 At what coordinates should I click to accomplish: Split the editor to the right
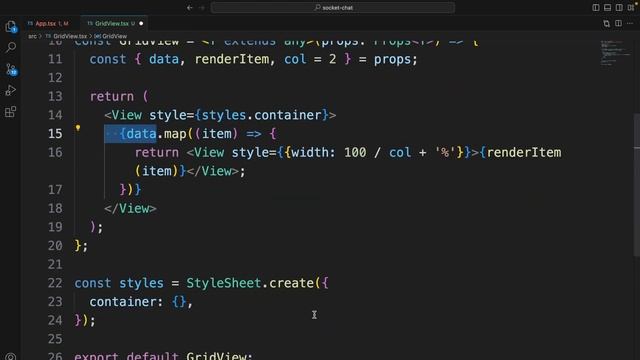(618, 24)
